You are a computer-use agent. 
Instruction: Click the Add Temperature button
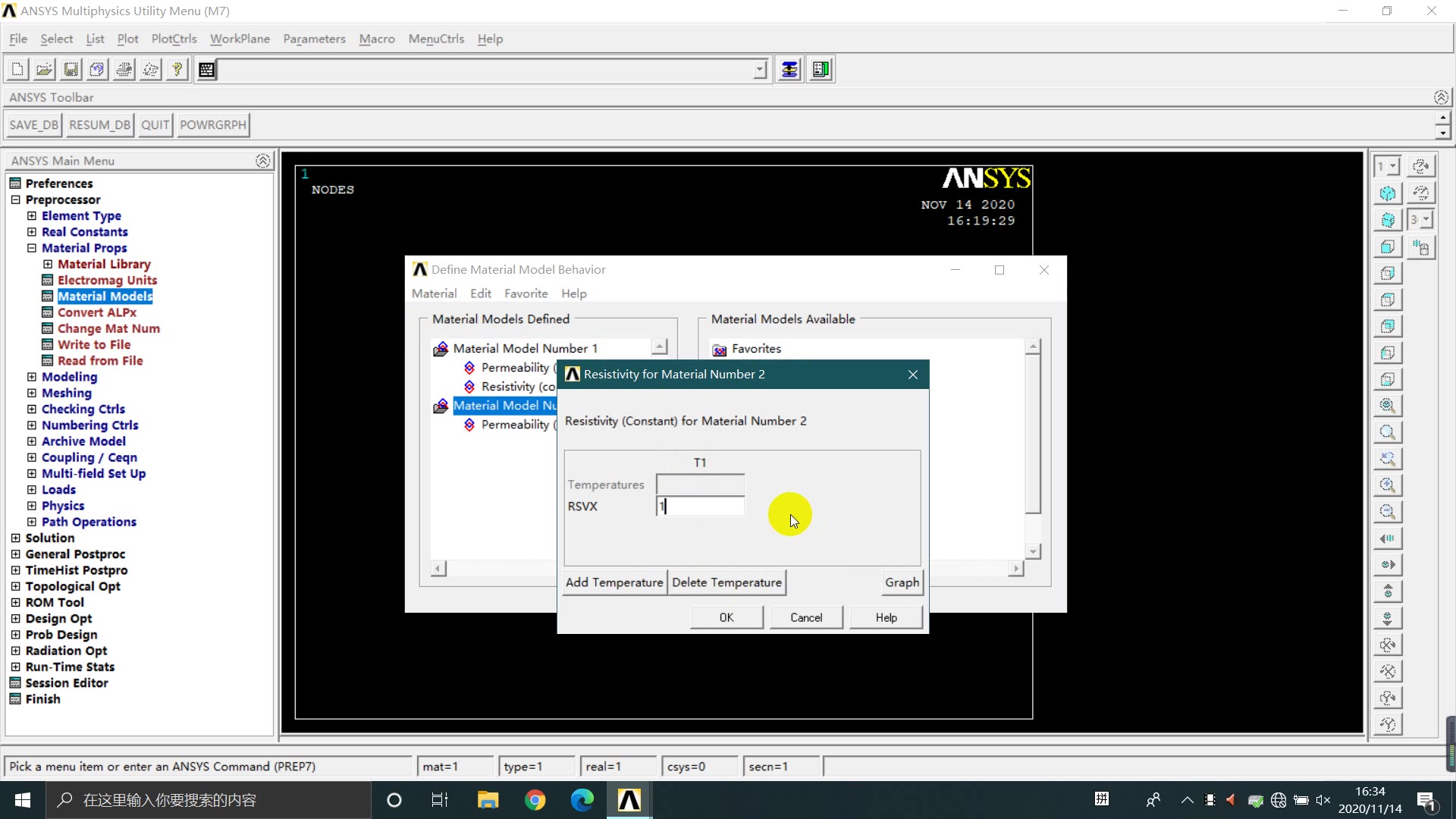point(614,582)
